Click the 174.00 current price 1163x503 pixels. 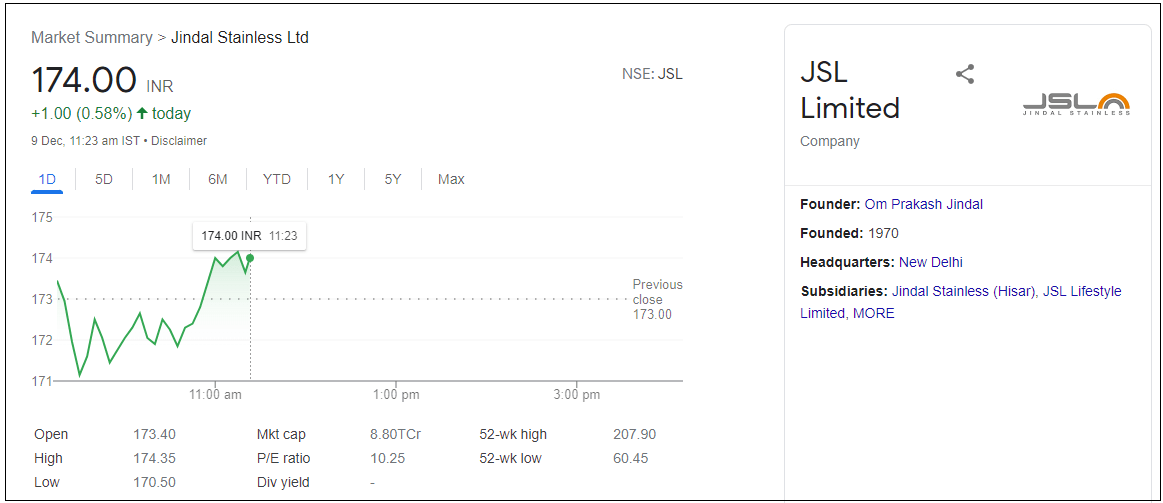click(84, 79)
